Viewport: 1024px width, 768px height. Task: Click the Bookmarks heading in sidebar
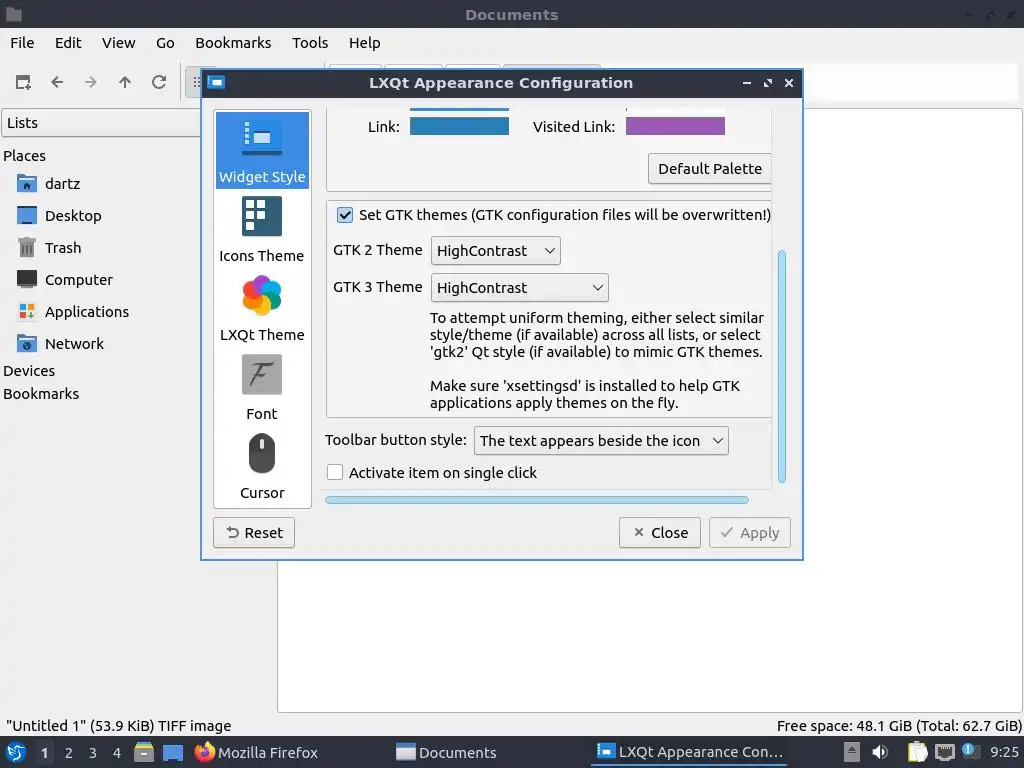41,394
